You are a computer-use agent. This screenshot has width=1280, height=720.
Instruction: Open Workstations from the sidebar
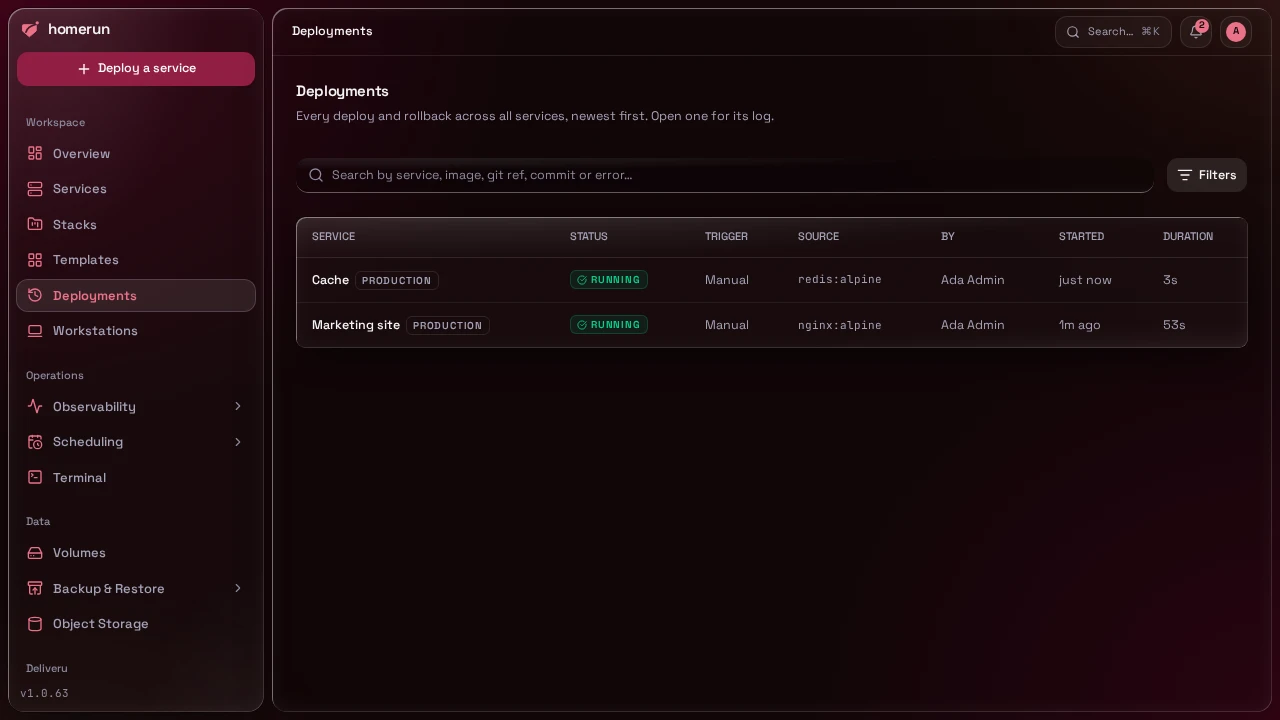click(136, 331)
